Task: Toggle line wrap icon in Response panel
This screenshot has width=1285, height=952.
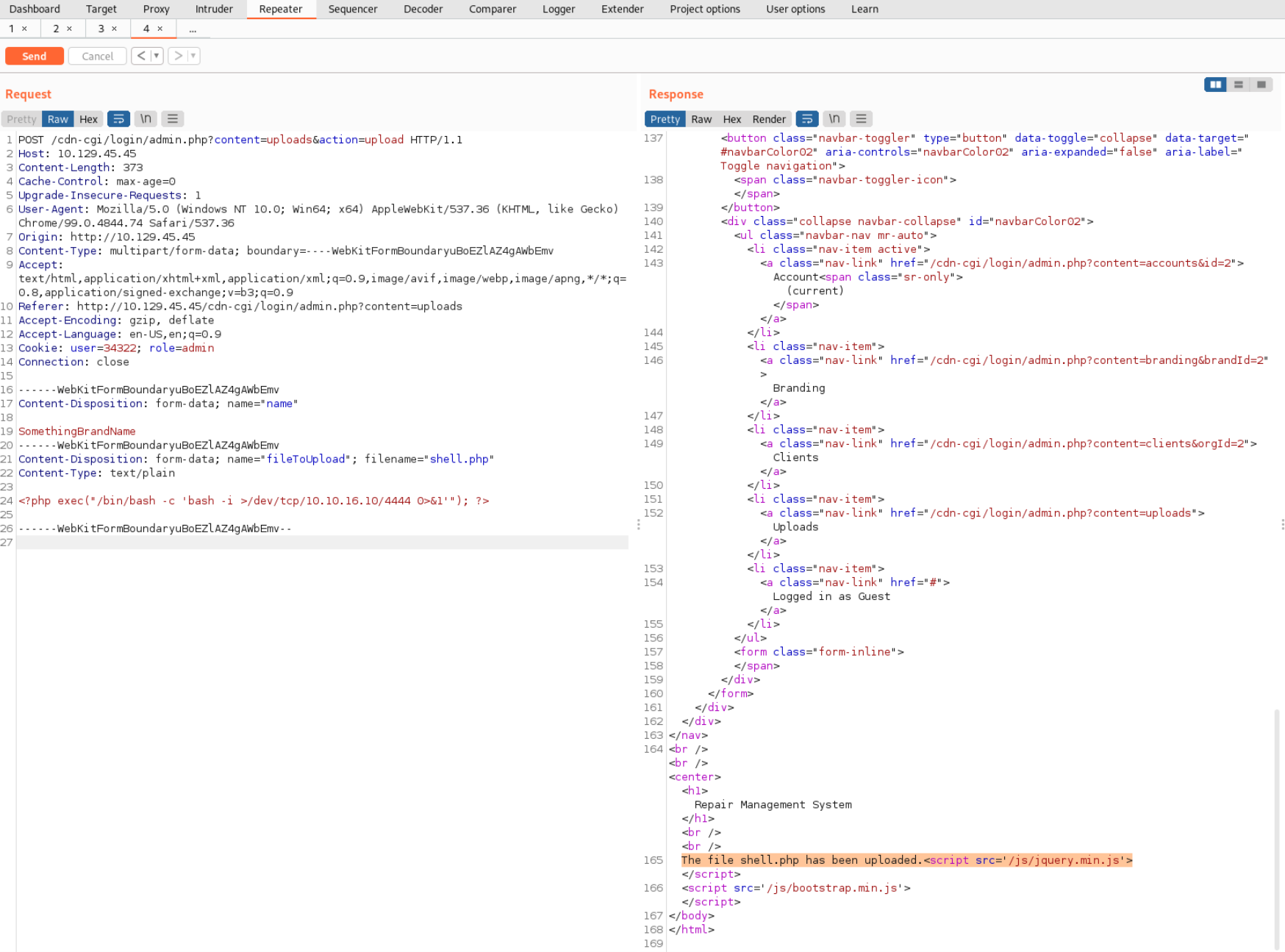Action: click(x=807, y=119)
